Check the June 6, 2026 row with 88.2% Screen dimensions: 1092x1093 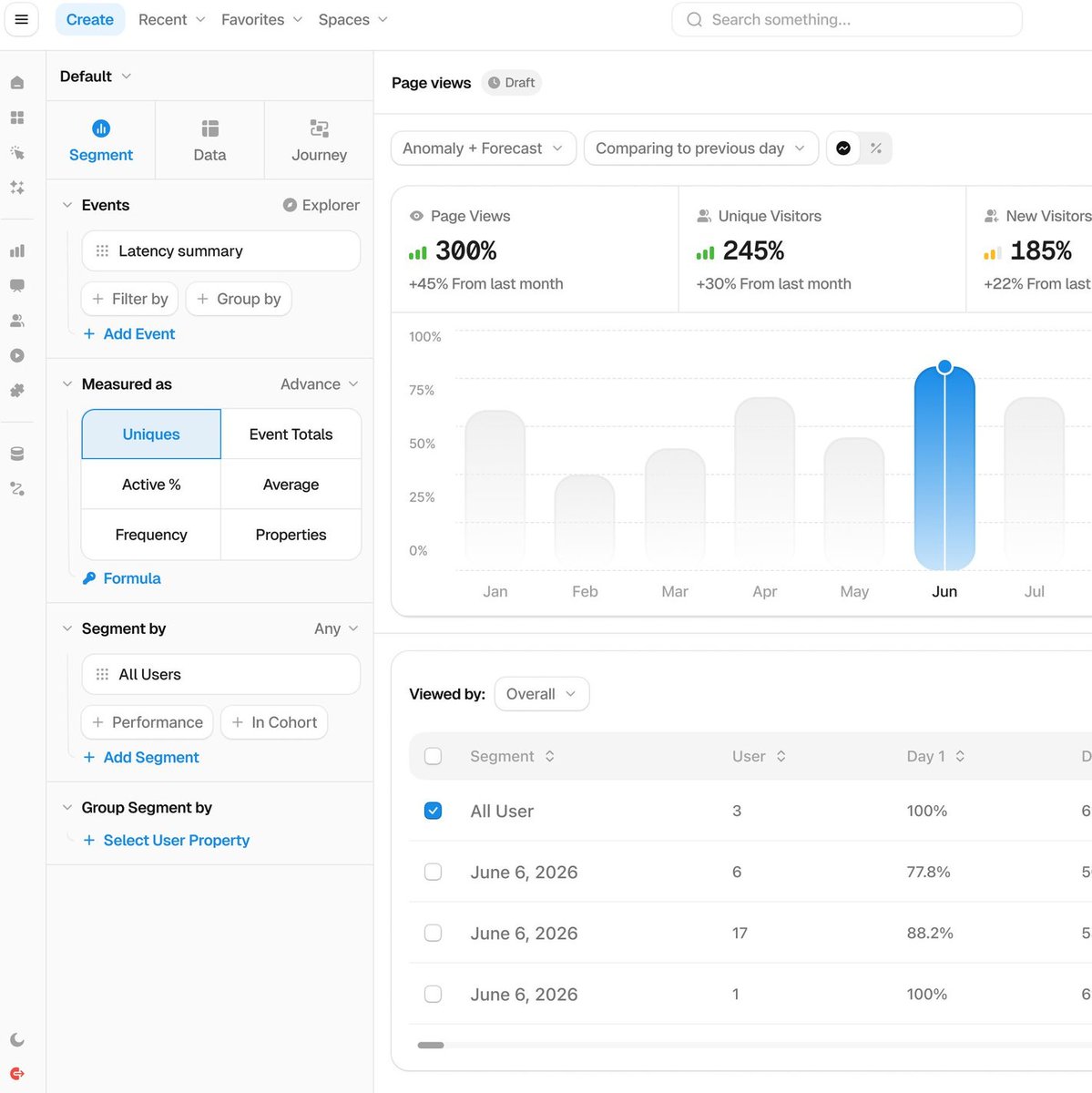point(434,933)
